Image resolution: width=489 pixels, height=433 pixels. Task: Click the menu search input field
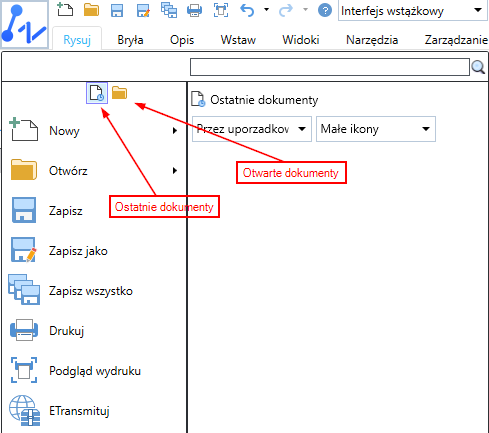(x=330, y=67)
